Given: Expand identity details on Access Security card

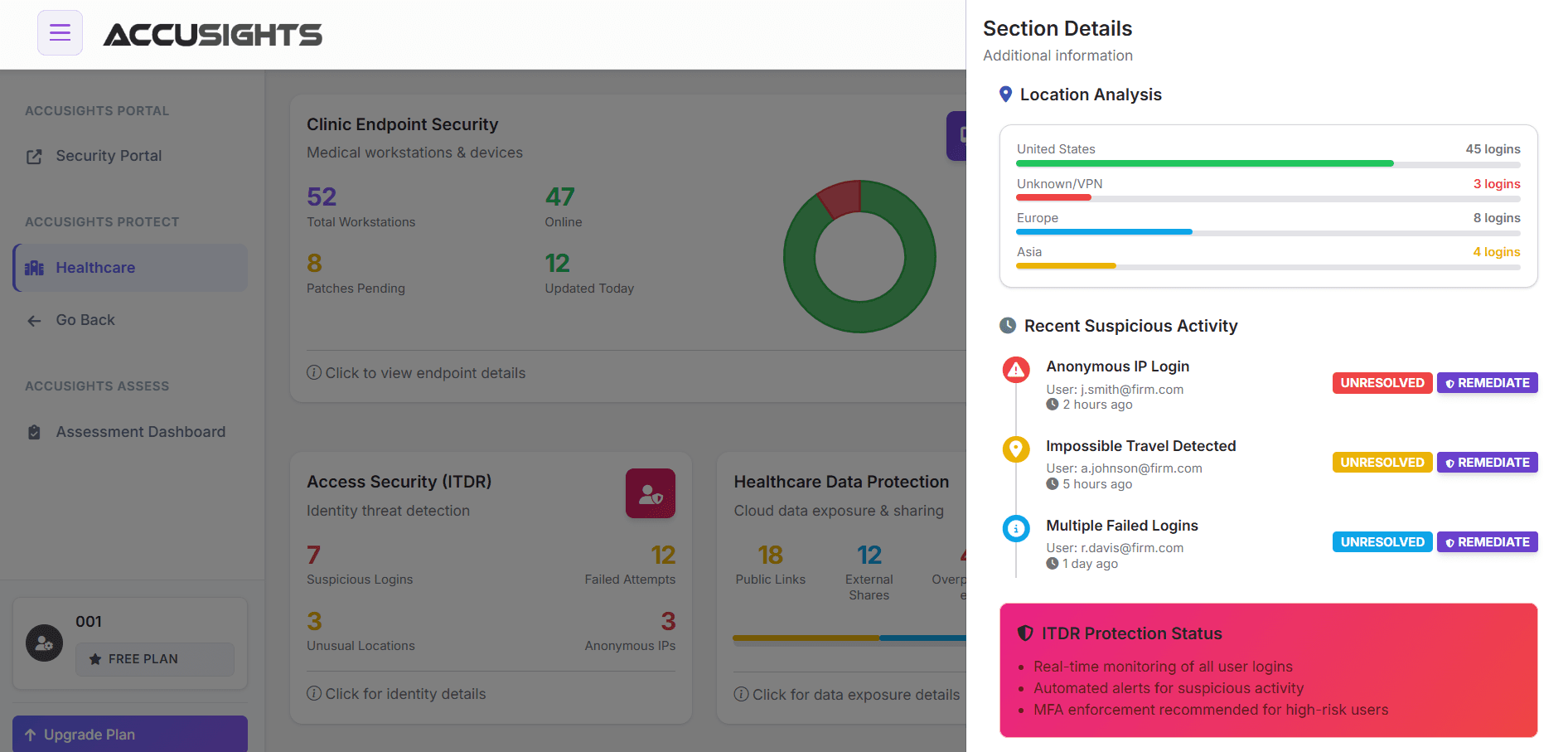Looking at the screenshot, I should pyautogui.click(x=404, y=694).
